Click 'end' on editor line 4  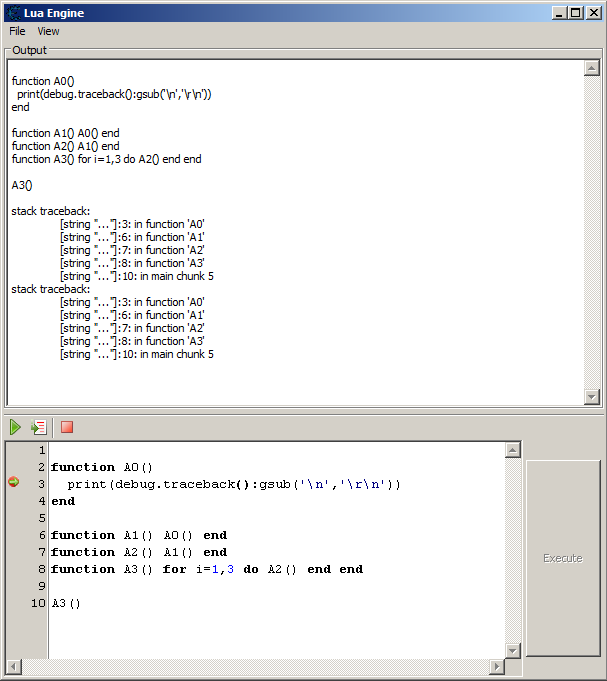63,501
